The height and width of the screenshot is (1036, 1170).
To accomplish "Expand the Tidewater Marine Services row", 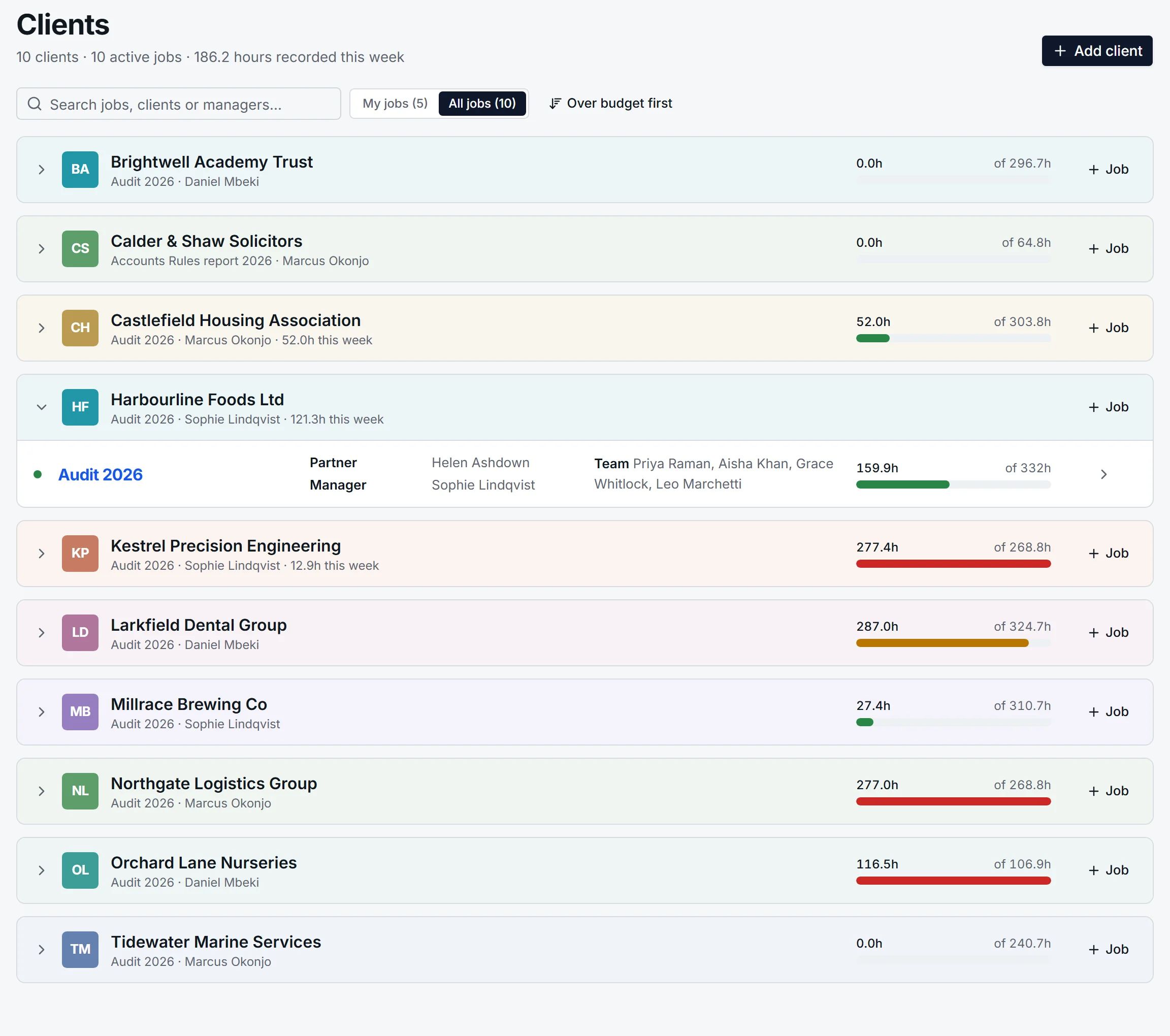I will click(x=41, y=950).
